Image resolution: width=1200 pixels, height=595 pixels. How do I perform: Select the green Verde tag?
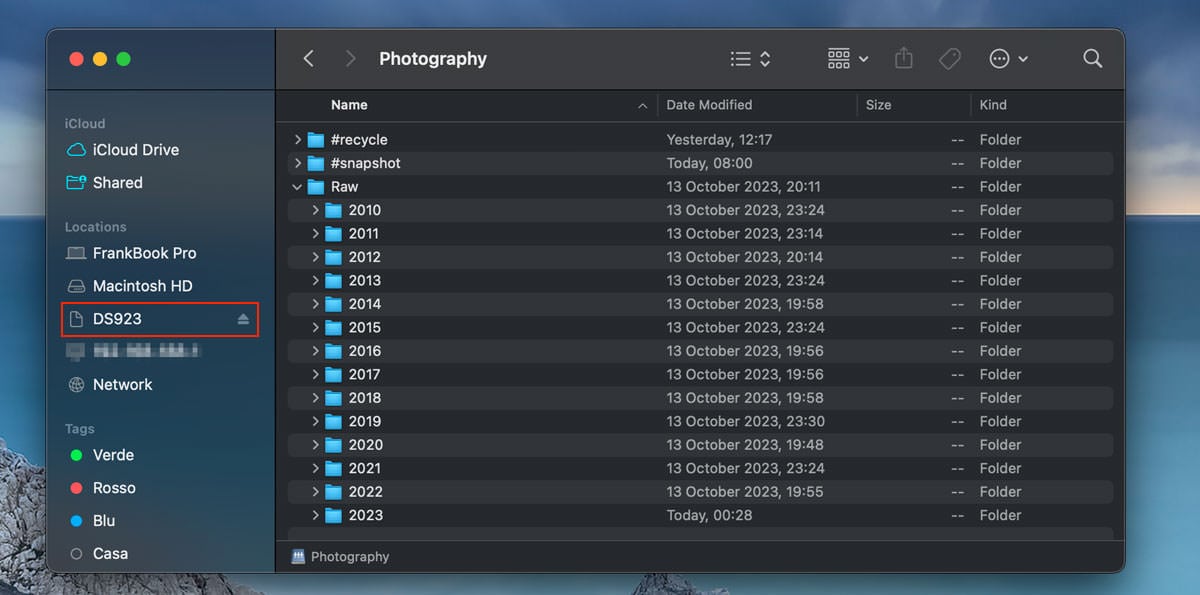112,455
